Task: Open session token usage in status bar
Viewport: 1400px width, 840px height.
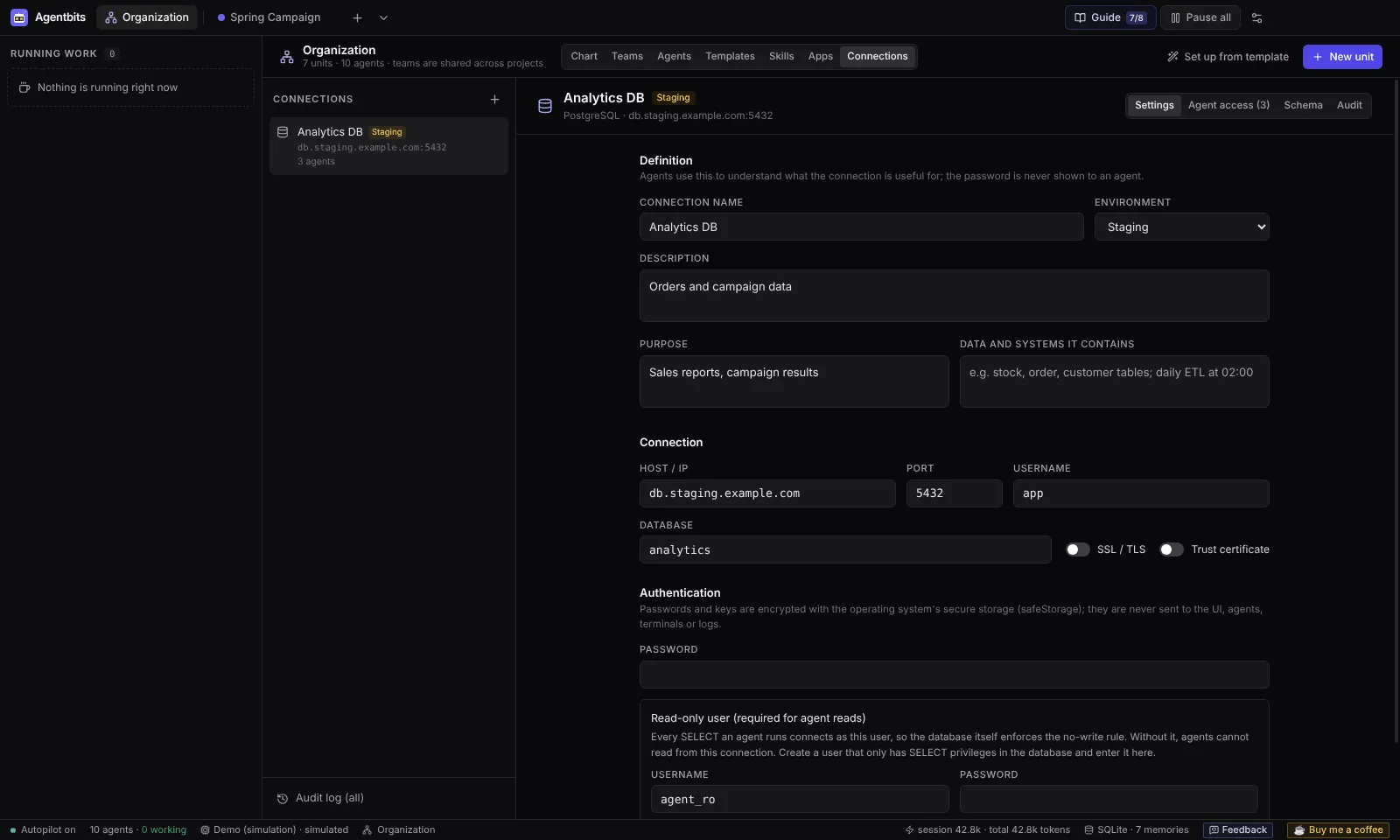Action: pyautogui.click(x=987, y=829)
